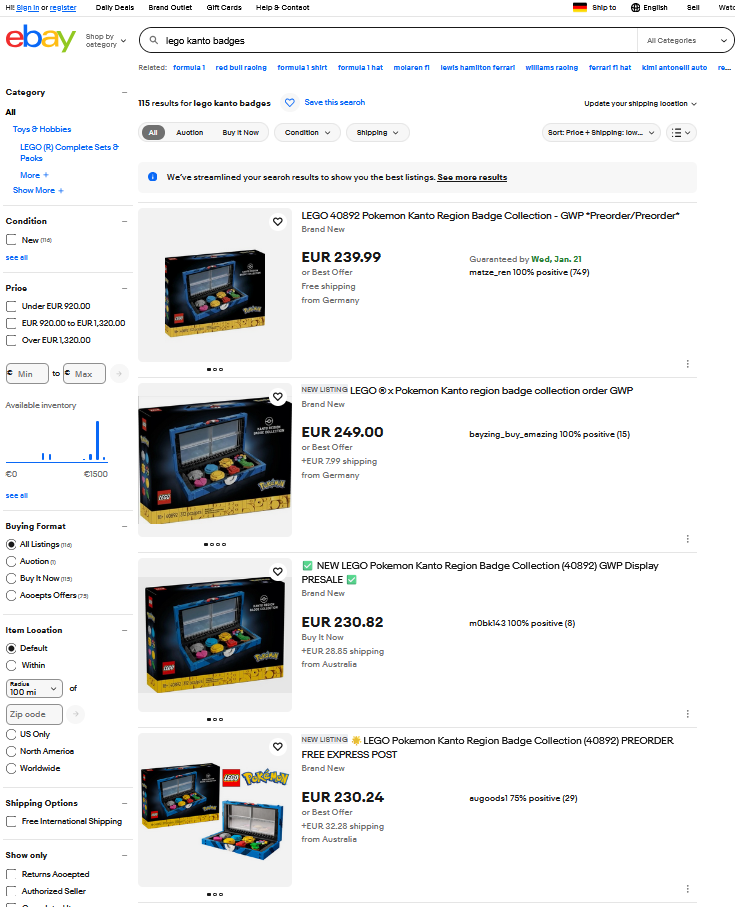Select Buy It Now radio in Buying Format
Image resolution: width=735 pixels, height=907 pixels.
[11, 578]
